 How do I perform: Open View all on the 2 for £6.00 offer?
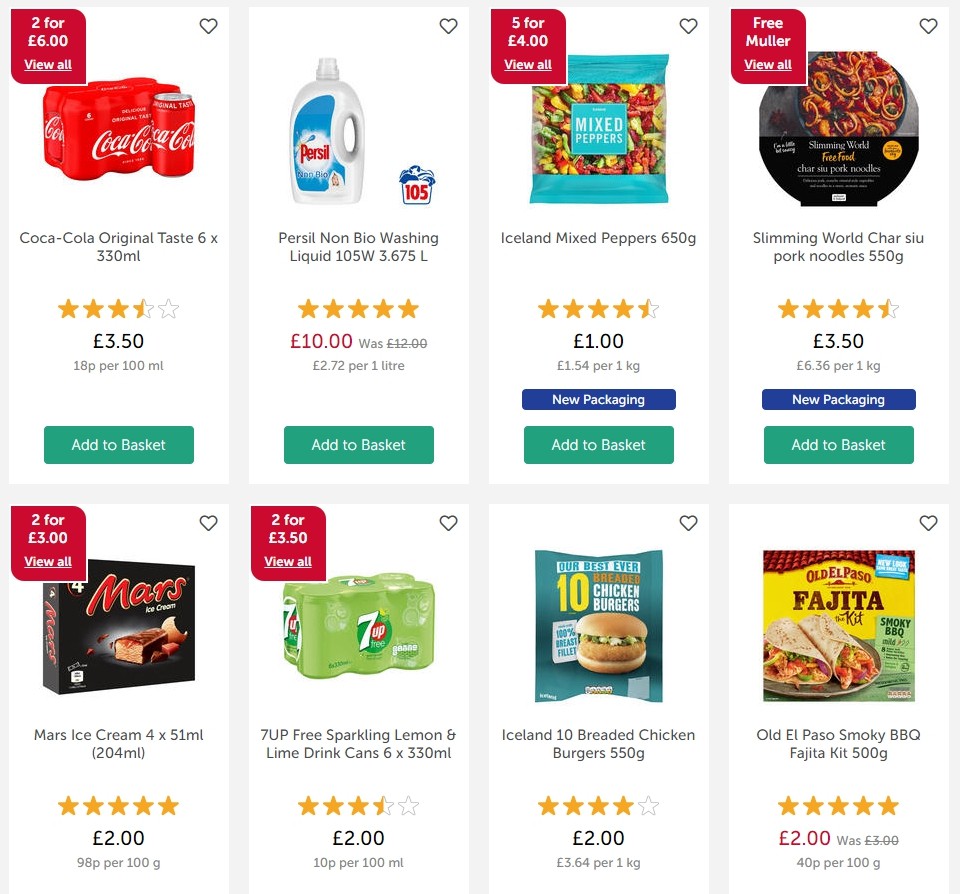click(x=48, y=64)
